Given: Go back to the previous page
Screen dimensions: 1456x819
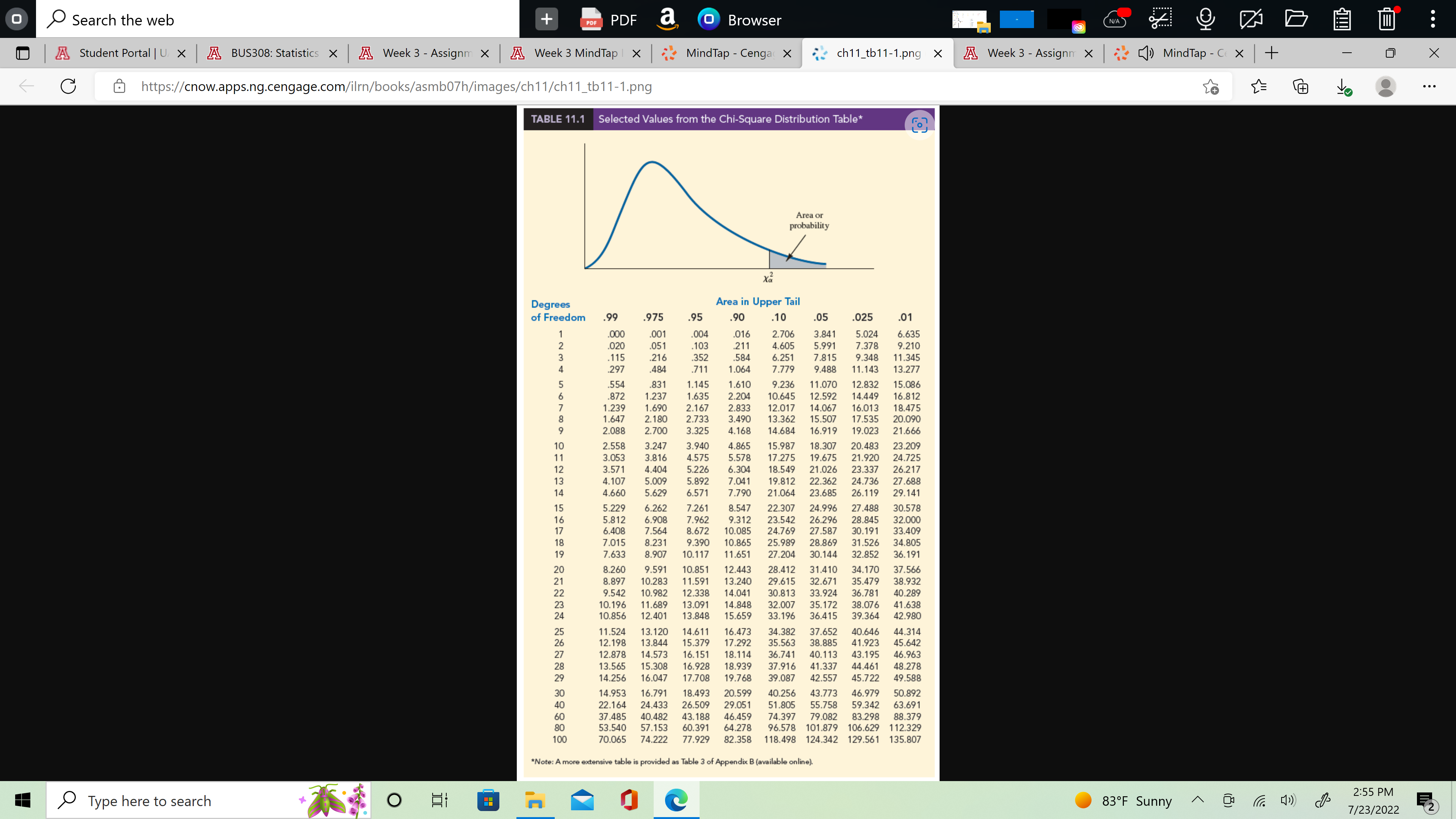Looking at the screenshot, I should click(25, 86).
